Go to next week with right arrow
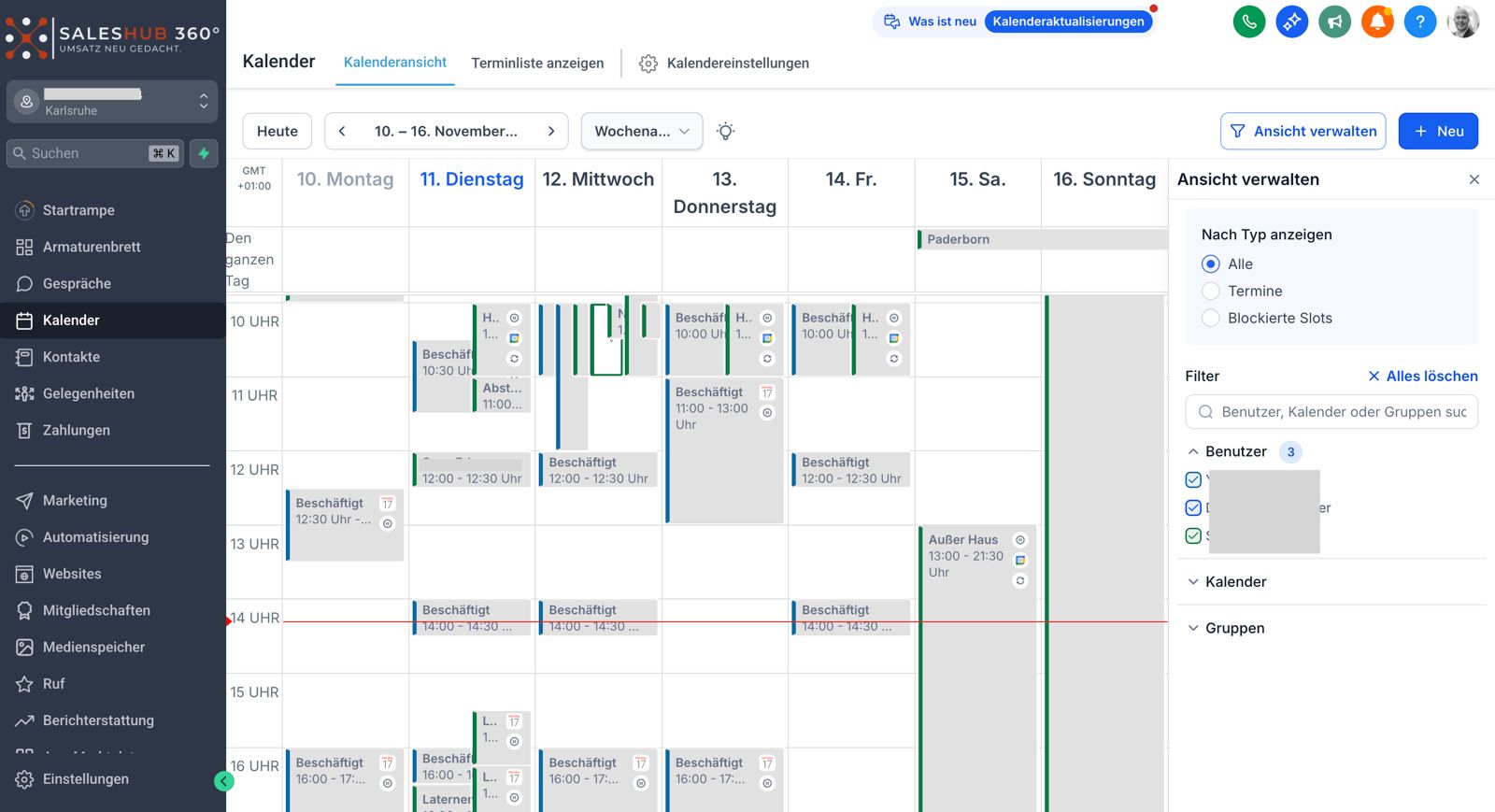 (551, 132)
